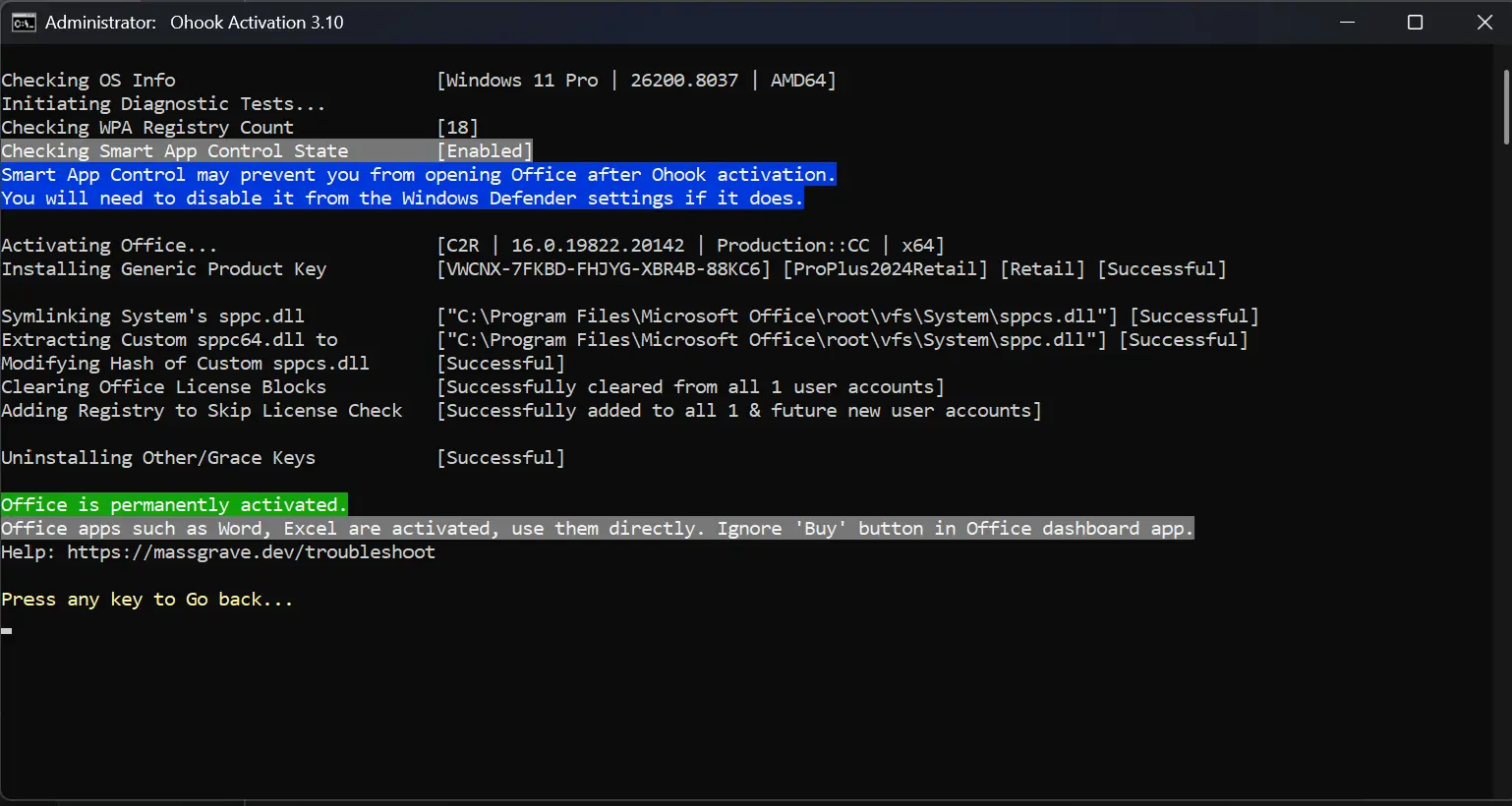1512x806 pixels.
Task: Click '[Successful]' beside Uninstalling Other/Grace Keys
Action: (x=501, y=458)
